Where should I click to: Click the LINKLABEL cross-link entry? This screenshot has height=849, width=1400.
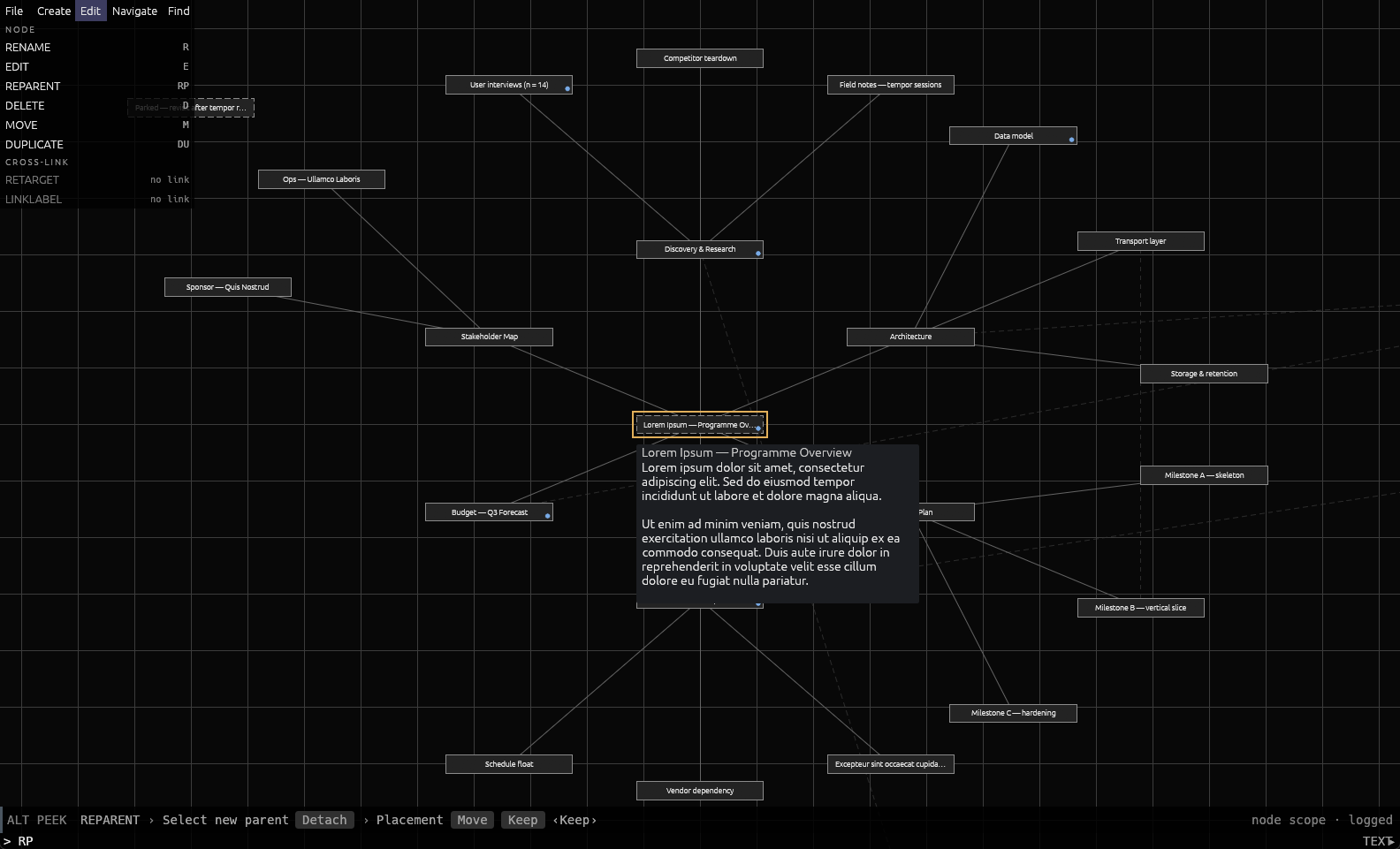96,199
